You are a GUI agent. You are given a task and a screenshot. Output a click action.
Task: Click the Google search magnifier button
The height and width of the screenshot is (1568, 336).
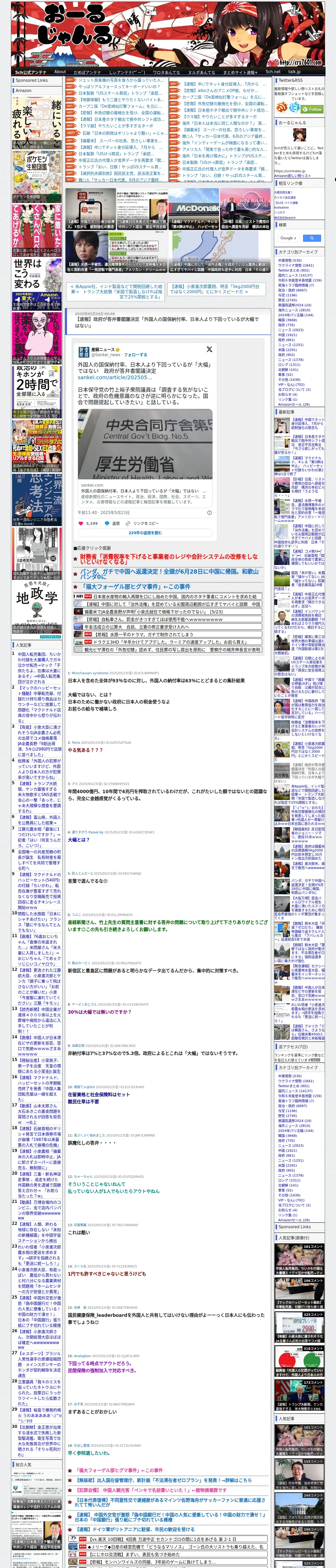point(312,238)
